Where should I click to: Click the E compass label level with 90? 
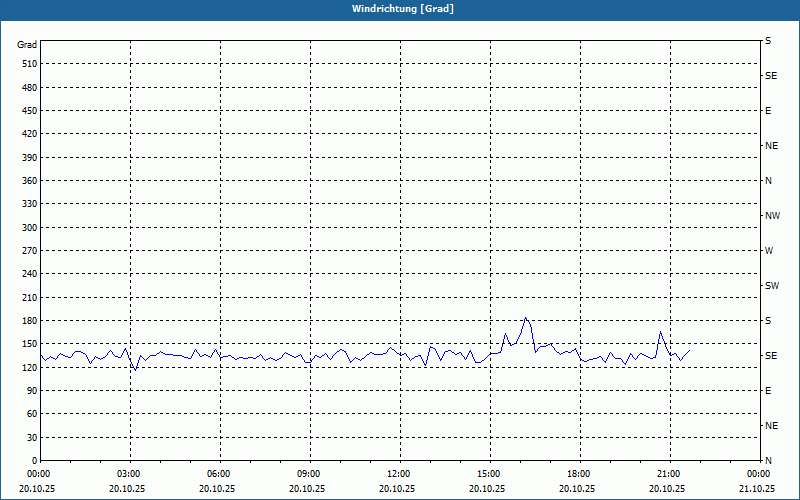[768, 391]
